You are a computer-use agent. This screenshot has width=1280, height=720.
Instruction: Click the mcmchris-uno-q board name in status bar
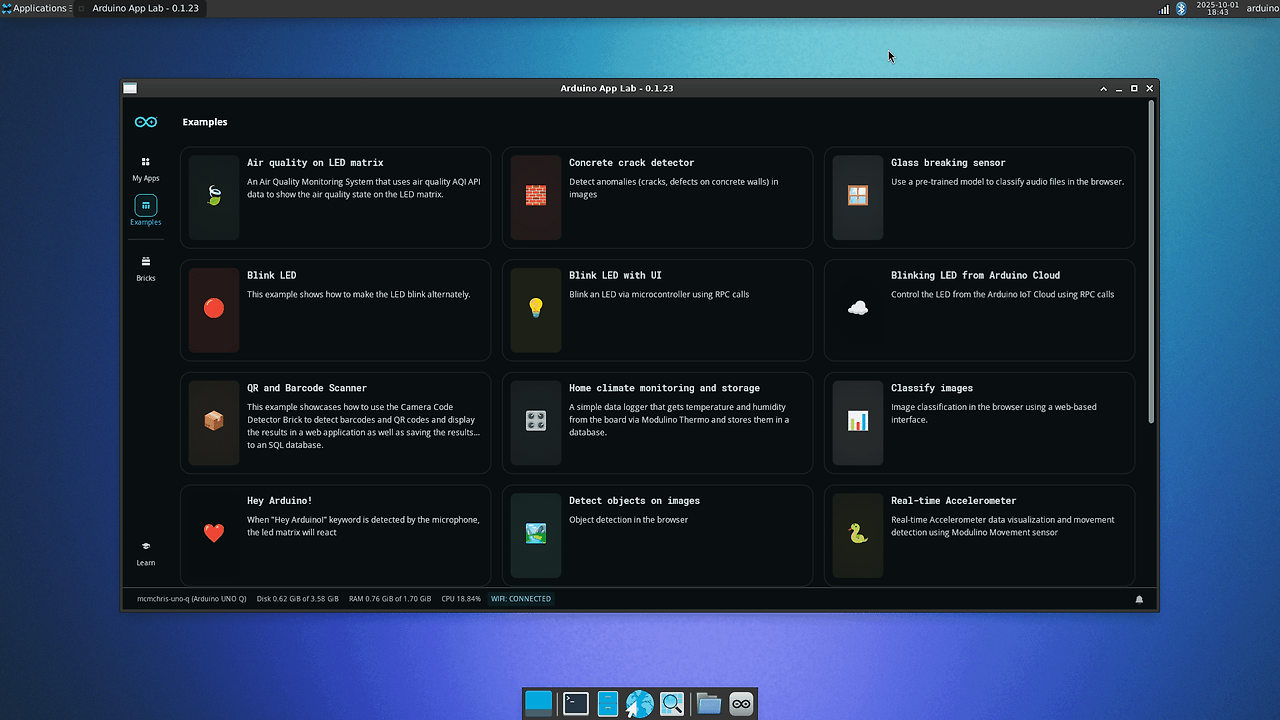click(x=192, y=599)
